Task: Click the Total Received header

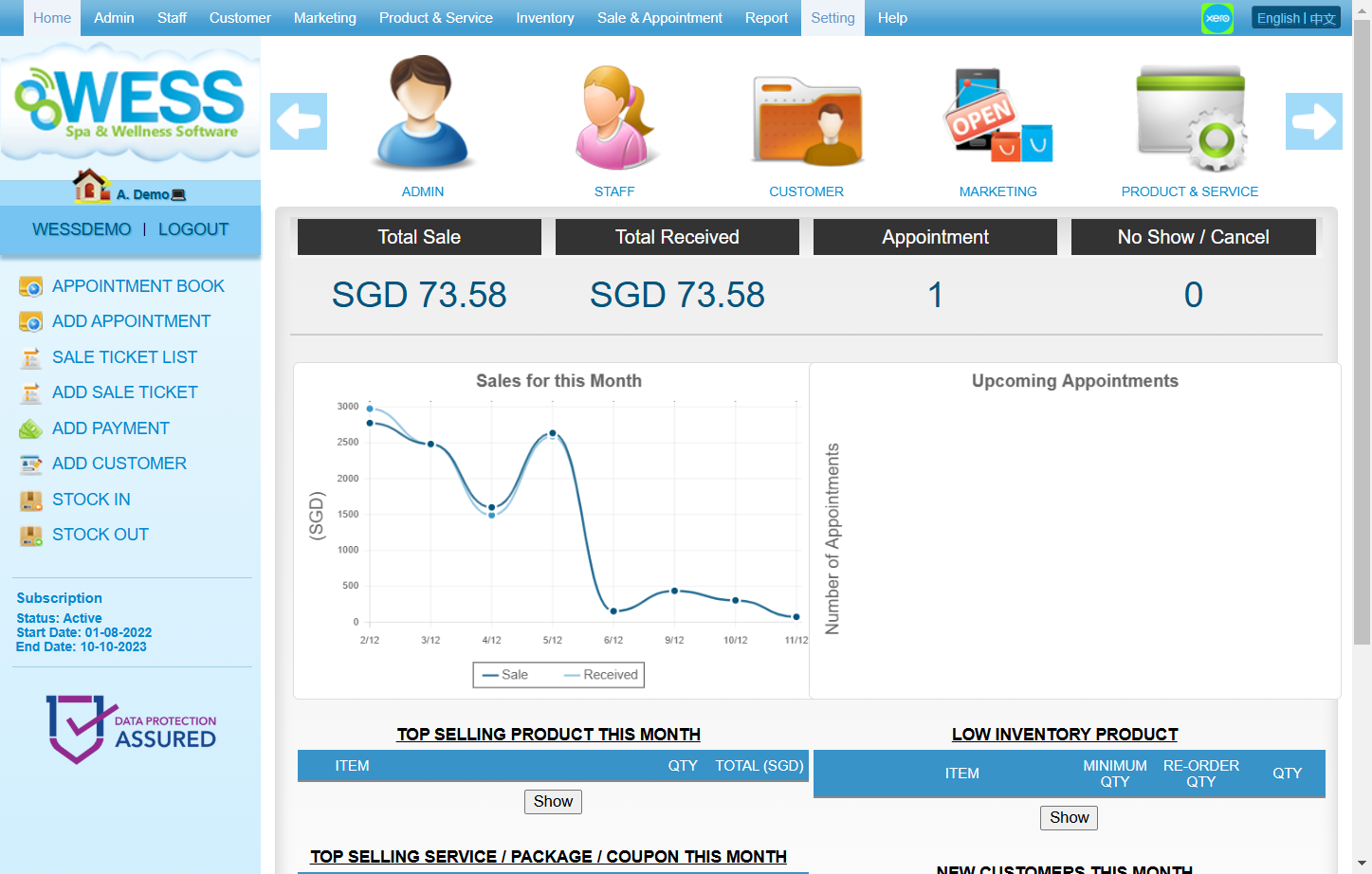Action: (677, 237)
